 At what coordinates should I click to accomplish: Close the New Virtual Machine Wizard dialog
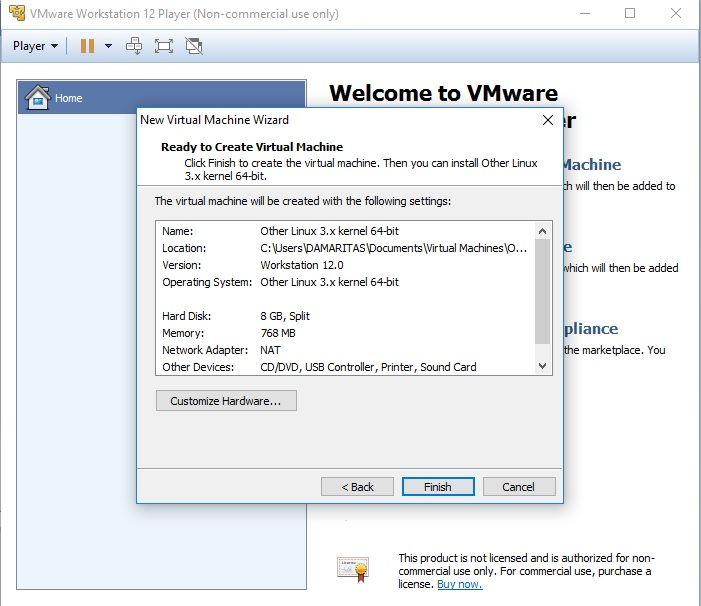point(547,120)
